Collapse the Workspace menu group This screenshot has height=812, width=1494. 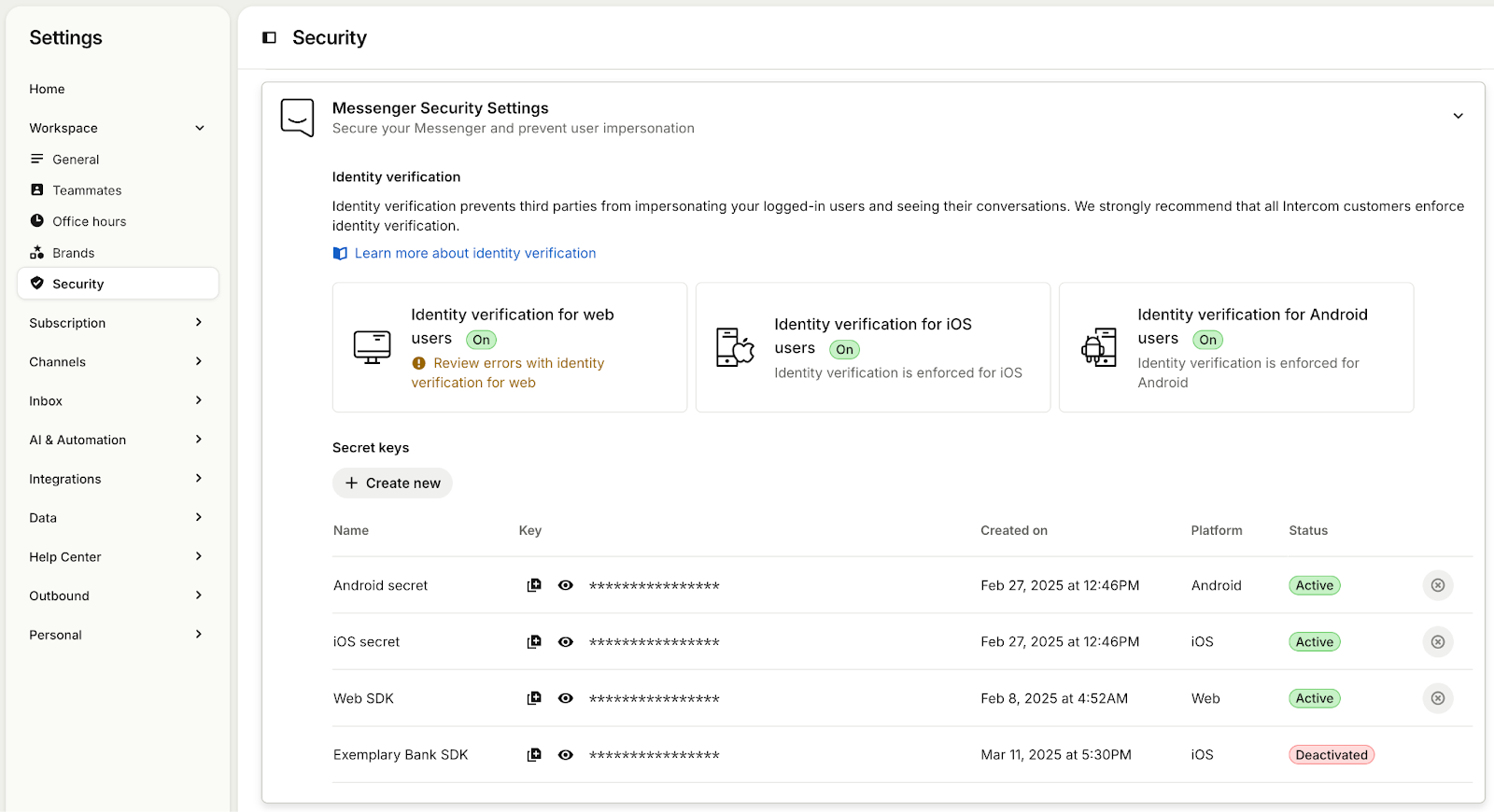coord(199,128)
